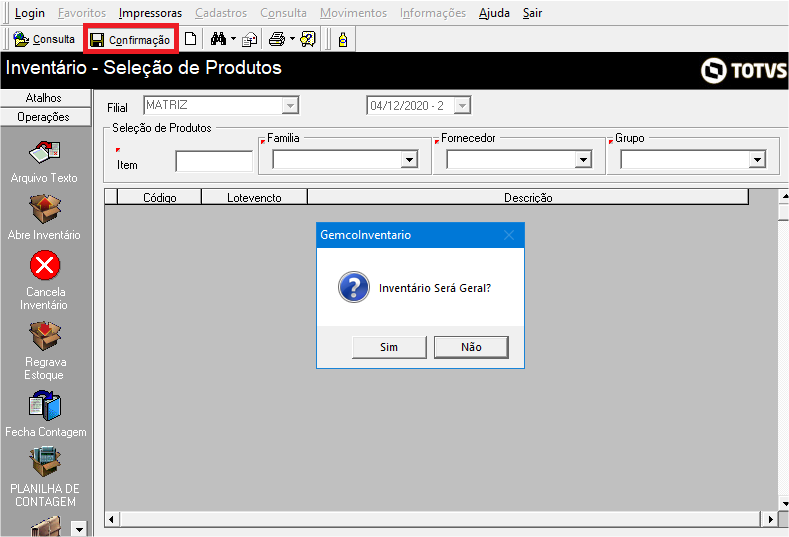Screen dimensions: 789x537
Task: Open the Impressoras menu
Action: pyautogui.click(x=150, y=13)
